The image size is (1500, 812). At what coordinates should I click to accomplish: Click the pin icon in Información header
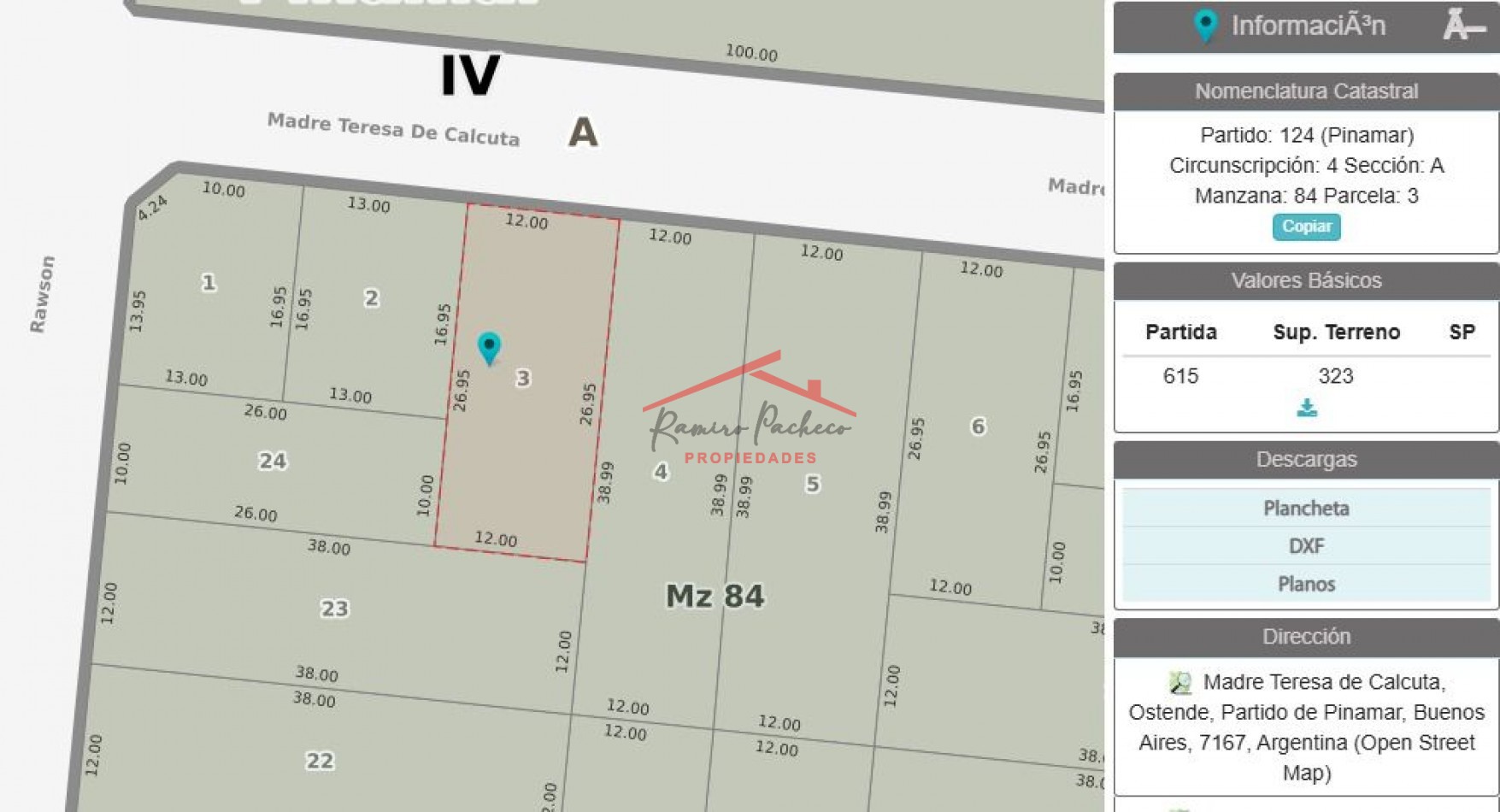[1205, 26]
